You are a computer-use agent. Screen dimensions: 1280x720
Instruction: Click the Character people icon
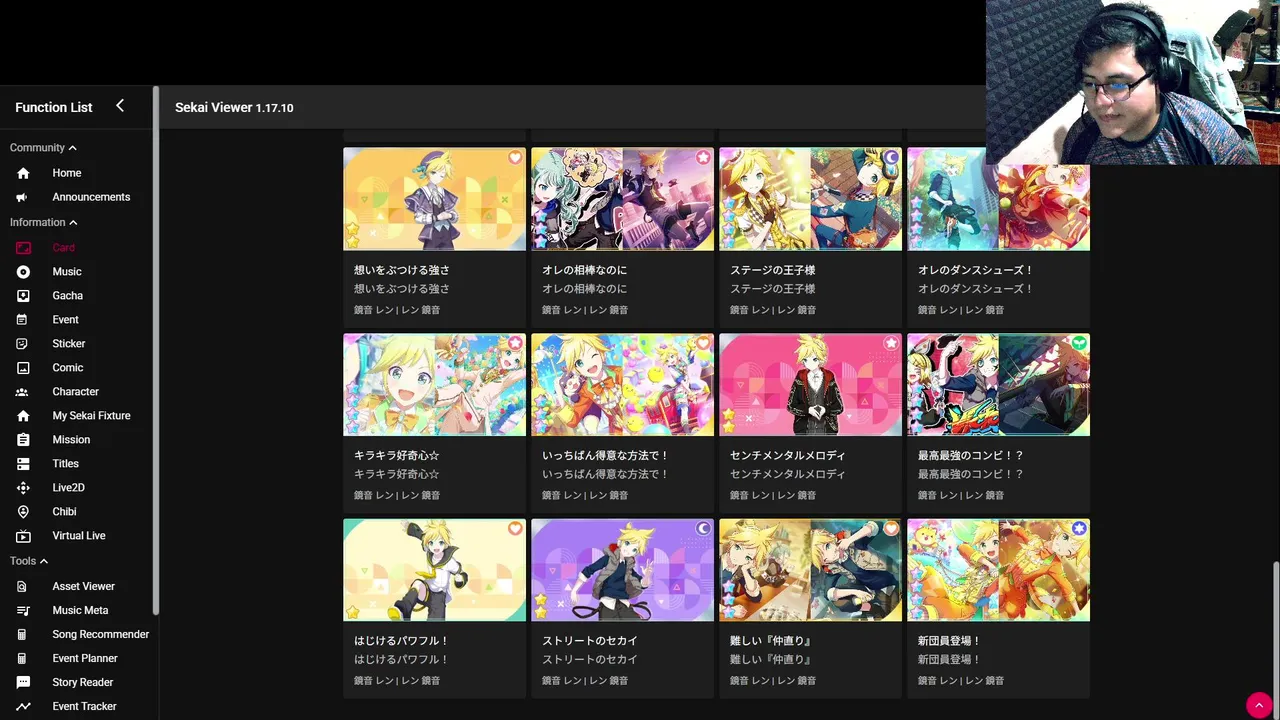click(x=23, y=391)
